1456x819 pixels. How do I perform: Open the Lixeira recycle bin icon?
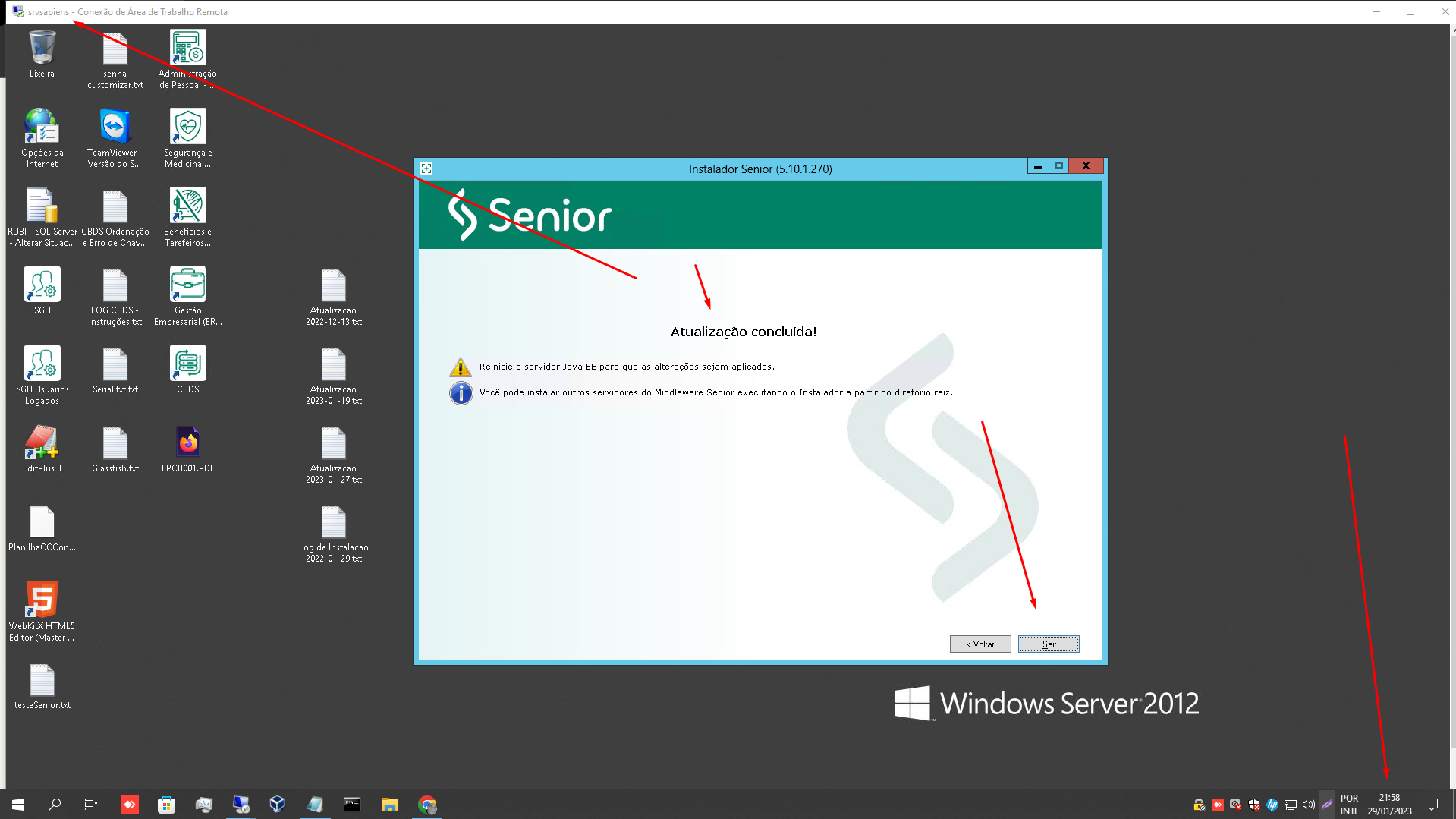coord(42,54)
